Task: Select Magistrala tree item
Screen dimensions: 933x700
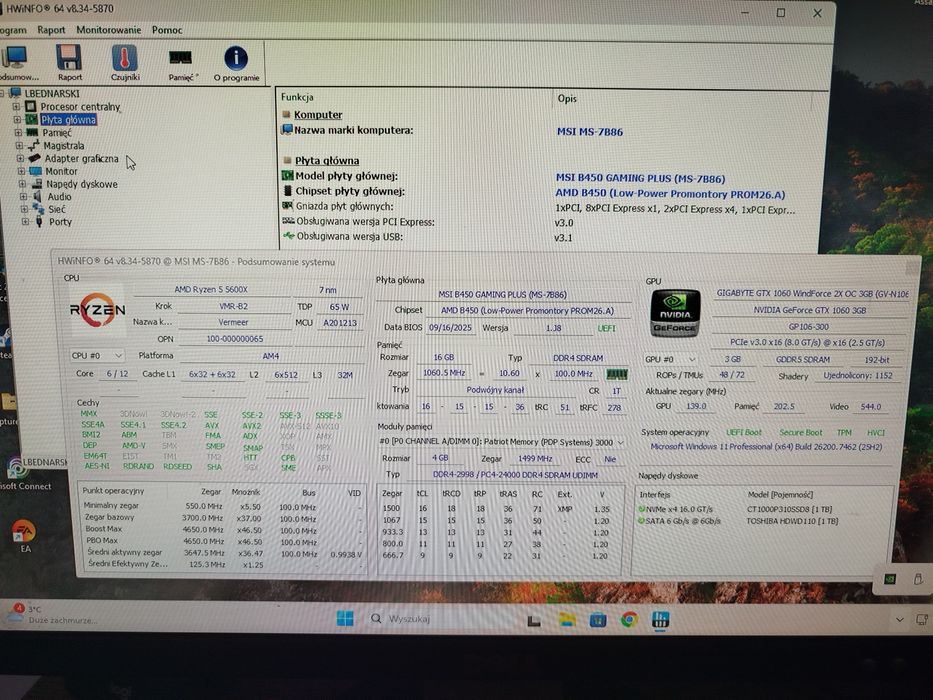Action: 64,145
